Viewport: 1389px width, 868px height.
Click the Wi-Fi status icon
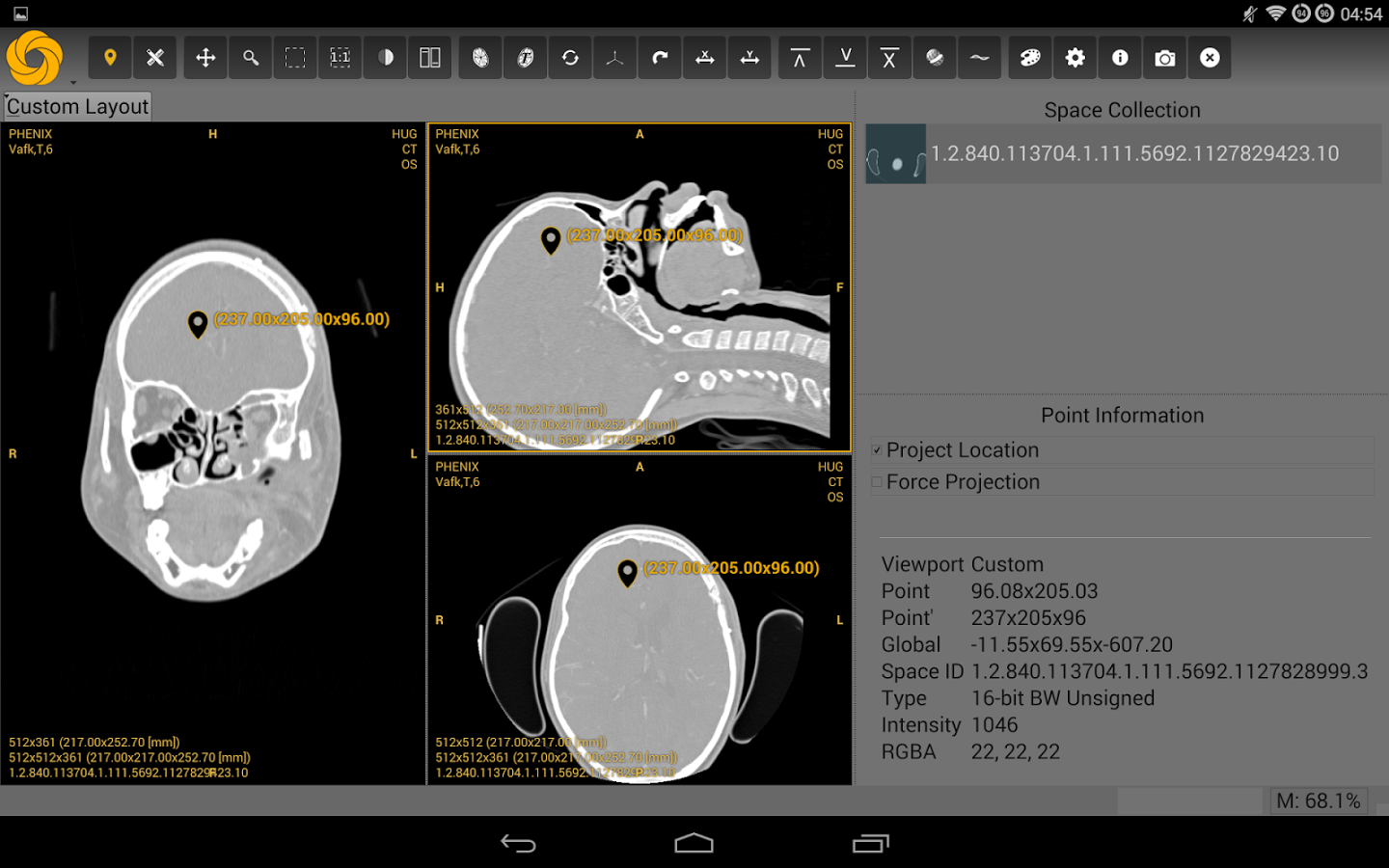click(x=1275, y=14)
